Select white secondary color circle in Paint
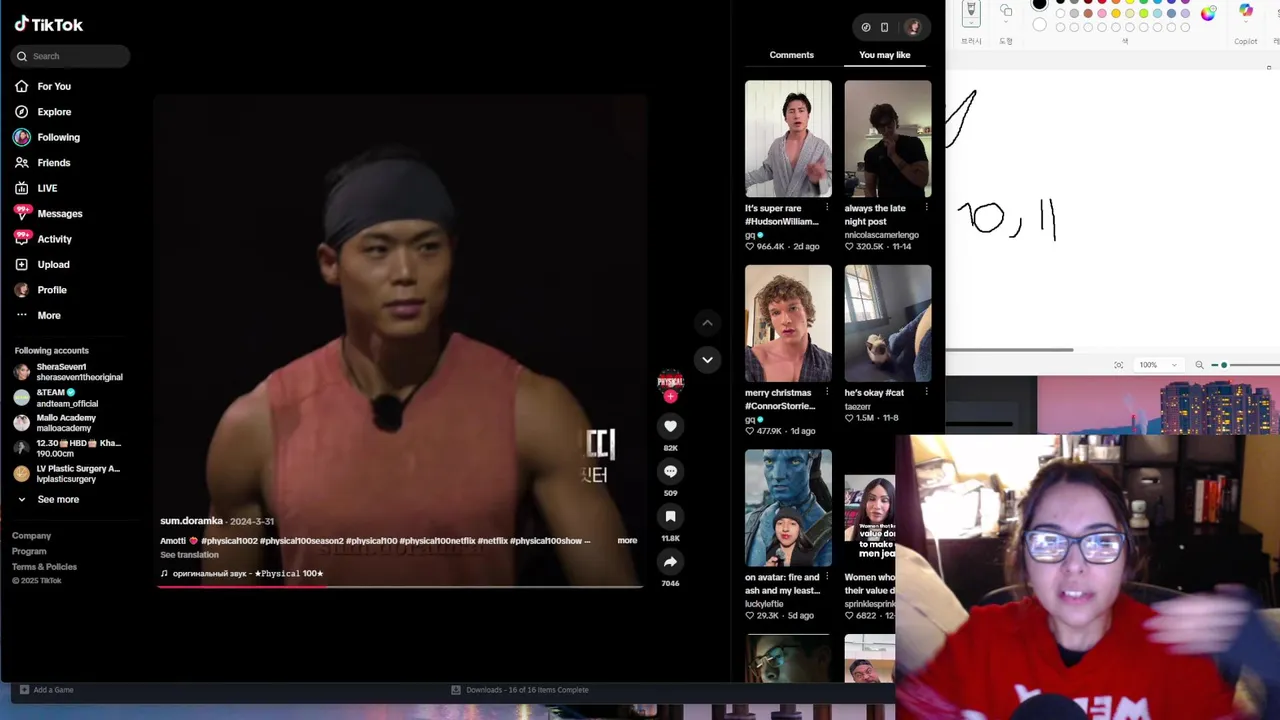 pyautogui.click(x=1040, y=25)
